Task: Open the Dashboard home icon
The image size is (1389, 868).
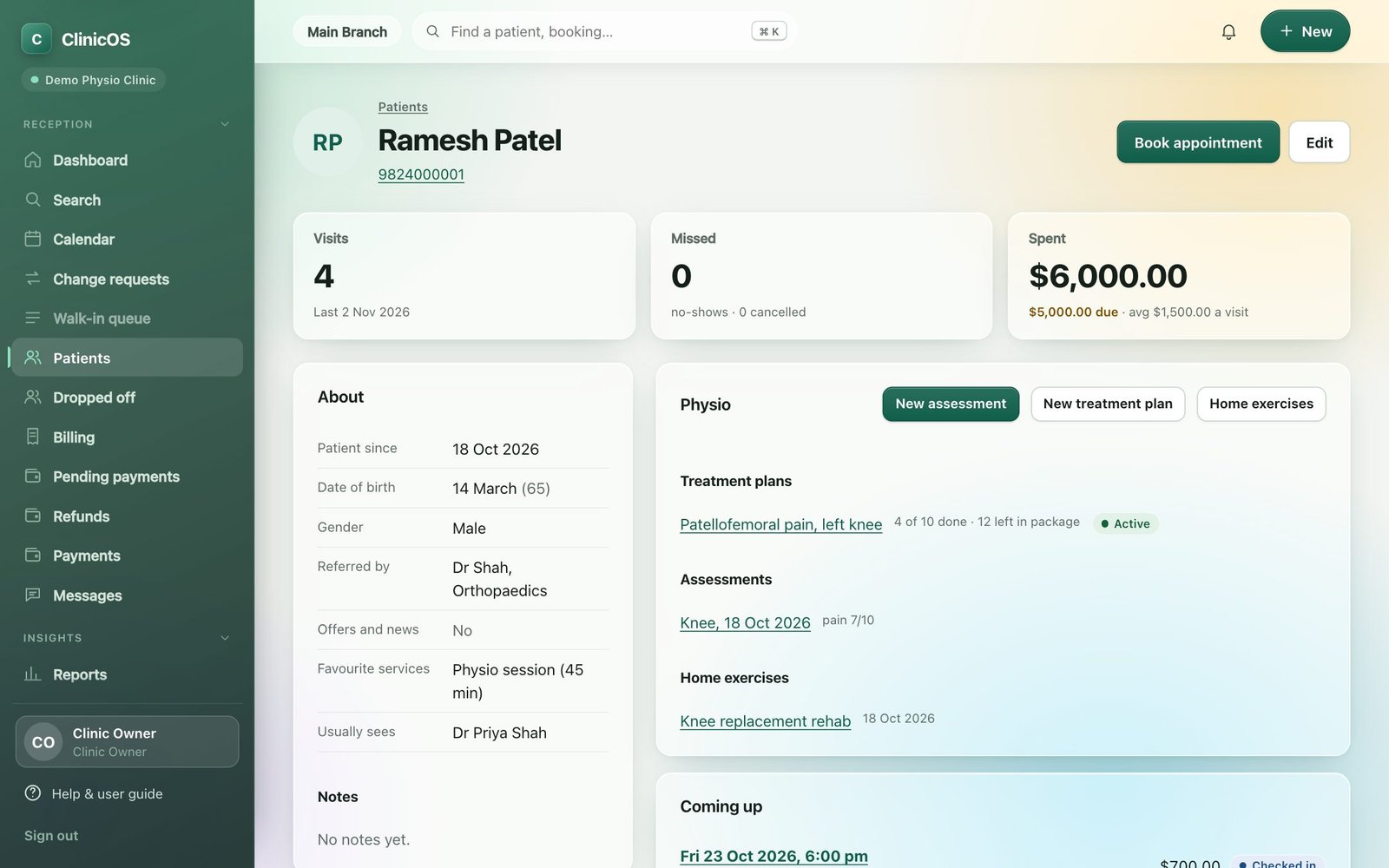Action: point(33,160)
